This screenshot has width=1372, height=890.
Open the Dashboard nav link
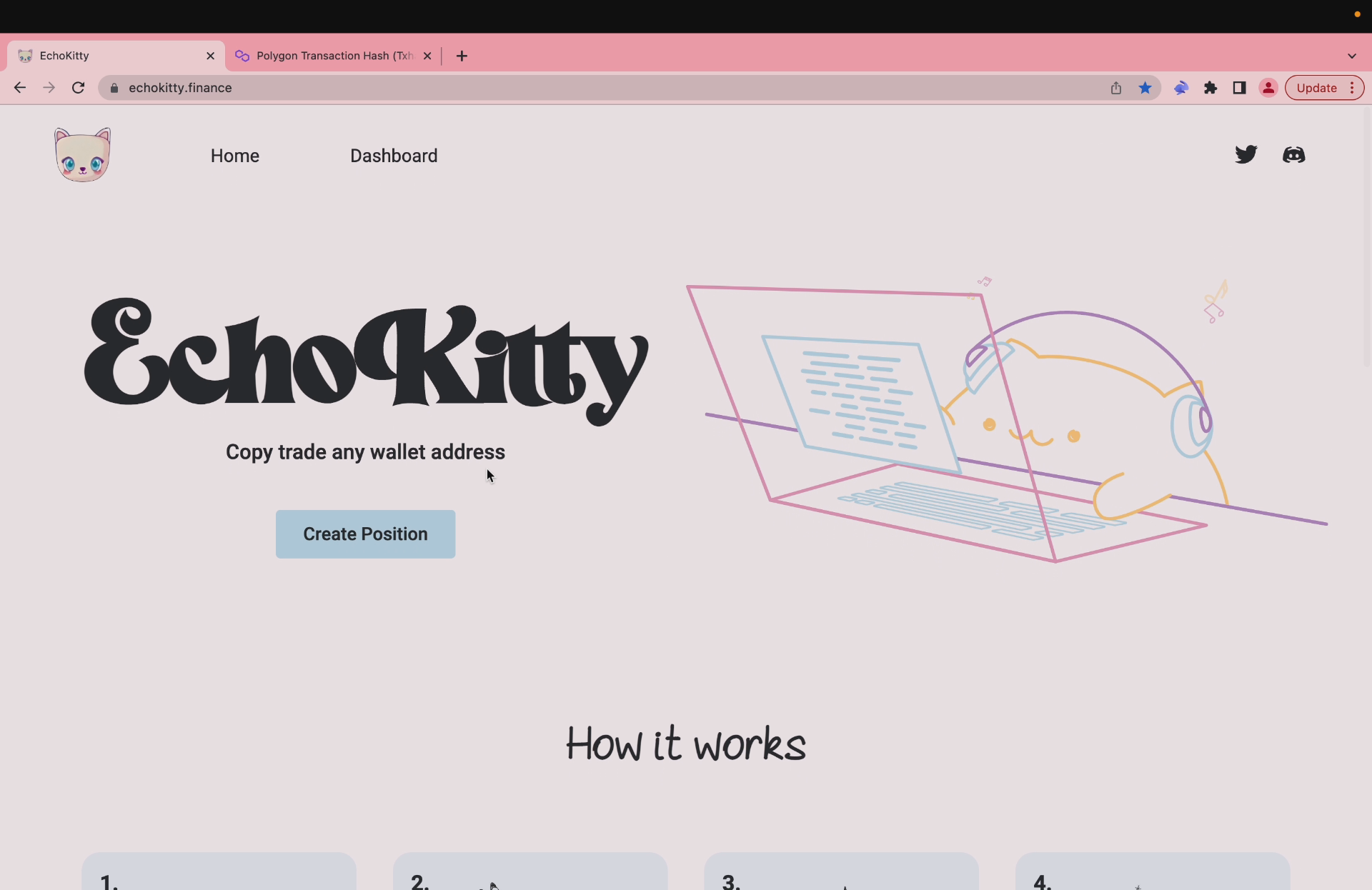394,156
